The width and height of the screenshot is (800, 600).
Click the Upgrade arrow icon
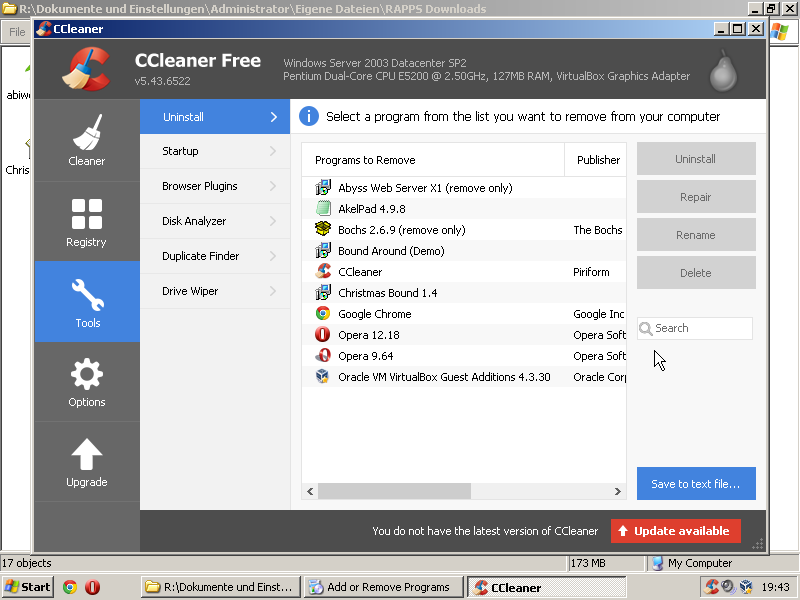(x=87, y=455)
